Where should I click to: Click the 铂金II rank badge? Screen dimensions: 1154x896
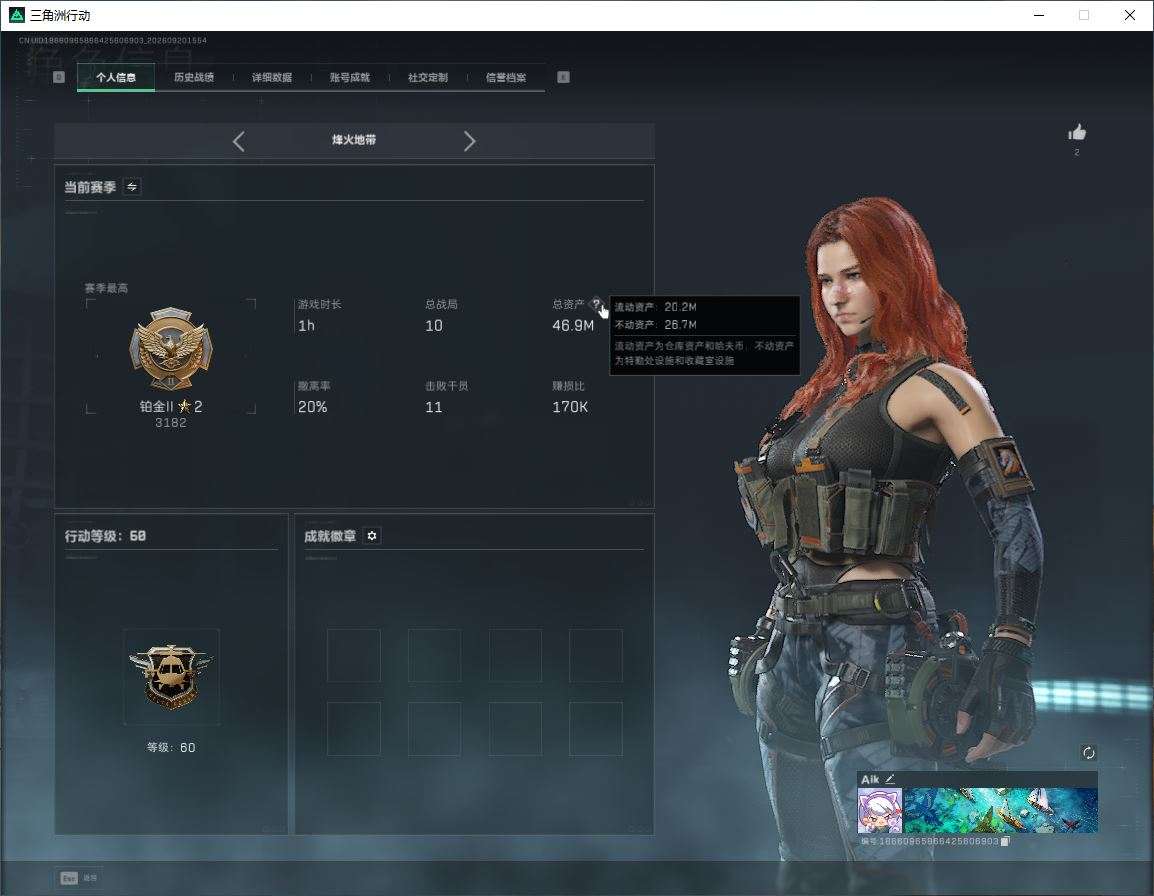pos(171,348)
